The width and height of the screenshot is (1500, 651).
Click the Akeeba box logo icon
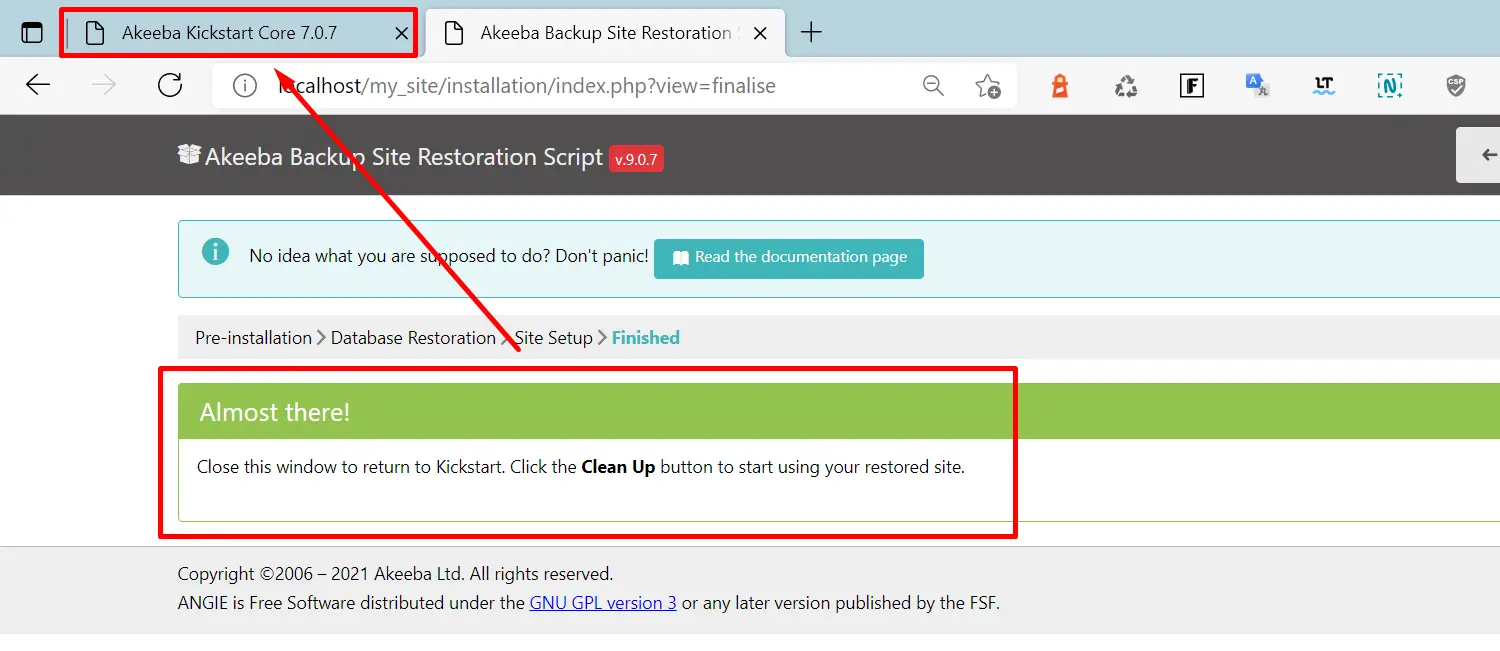coord(189,155)
